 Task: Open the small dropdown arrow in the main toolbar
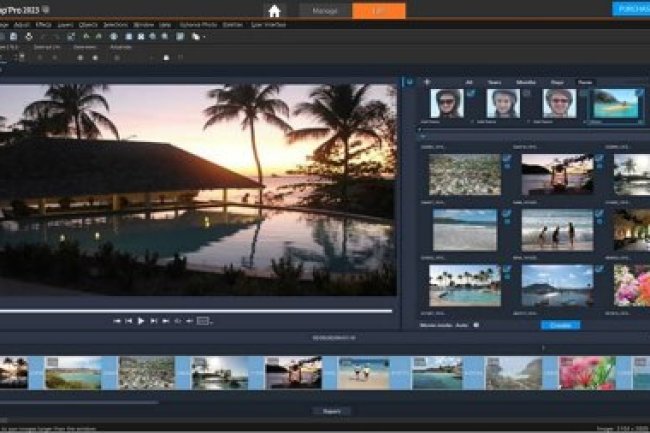coord(205,37)
